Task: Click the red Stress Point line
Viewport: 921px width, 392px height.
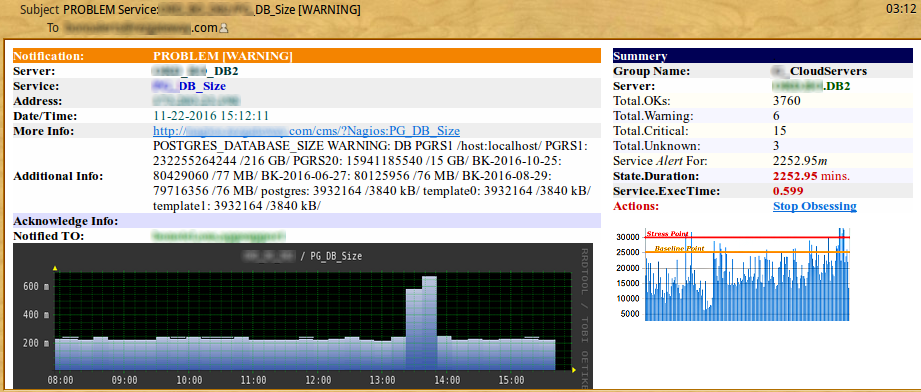Action: (747, 237)
